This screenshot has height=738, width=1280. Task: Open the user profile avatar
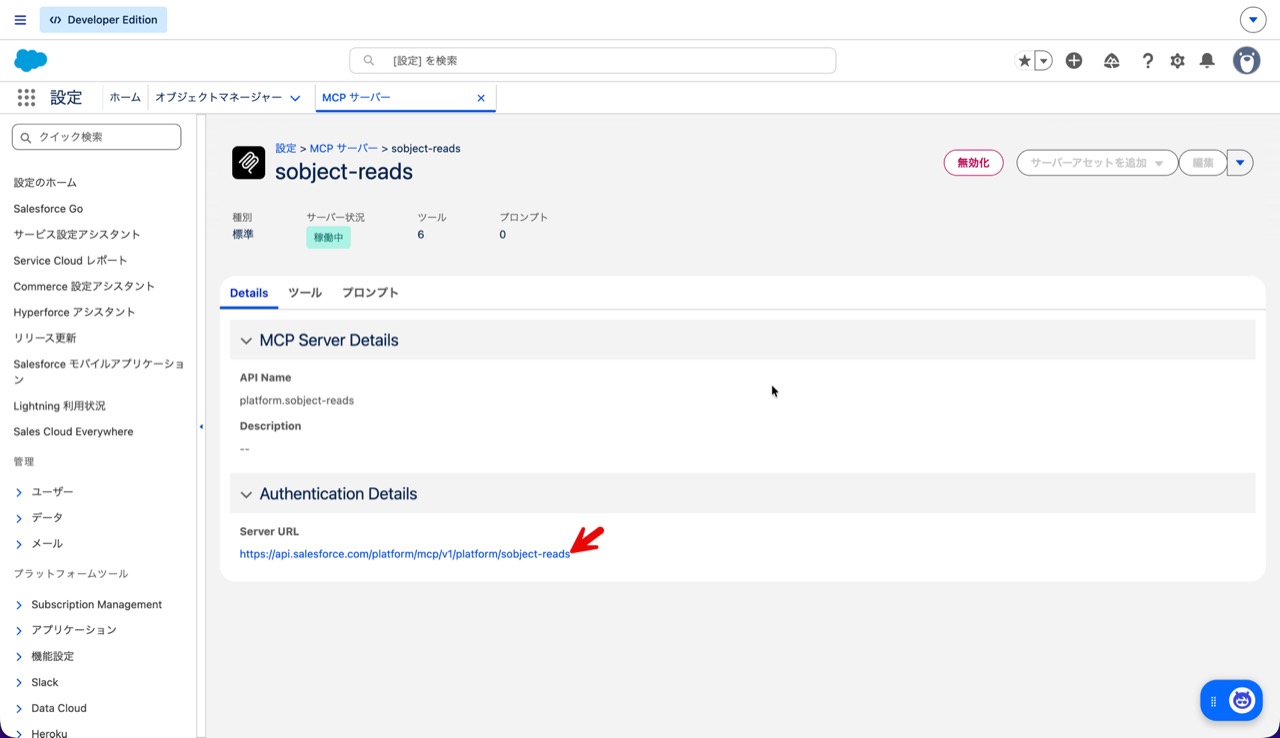(1246, 61)
